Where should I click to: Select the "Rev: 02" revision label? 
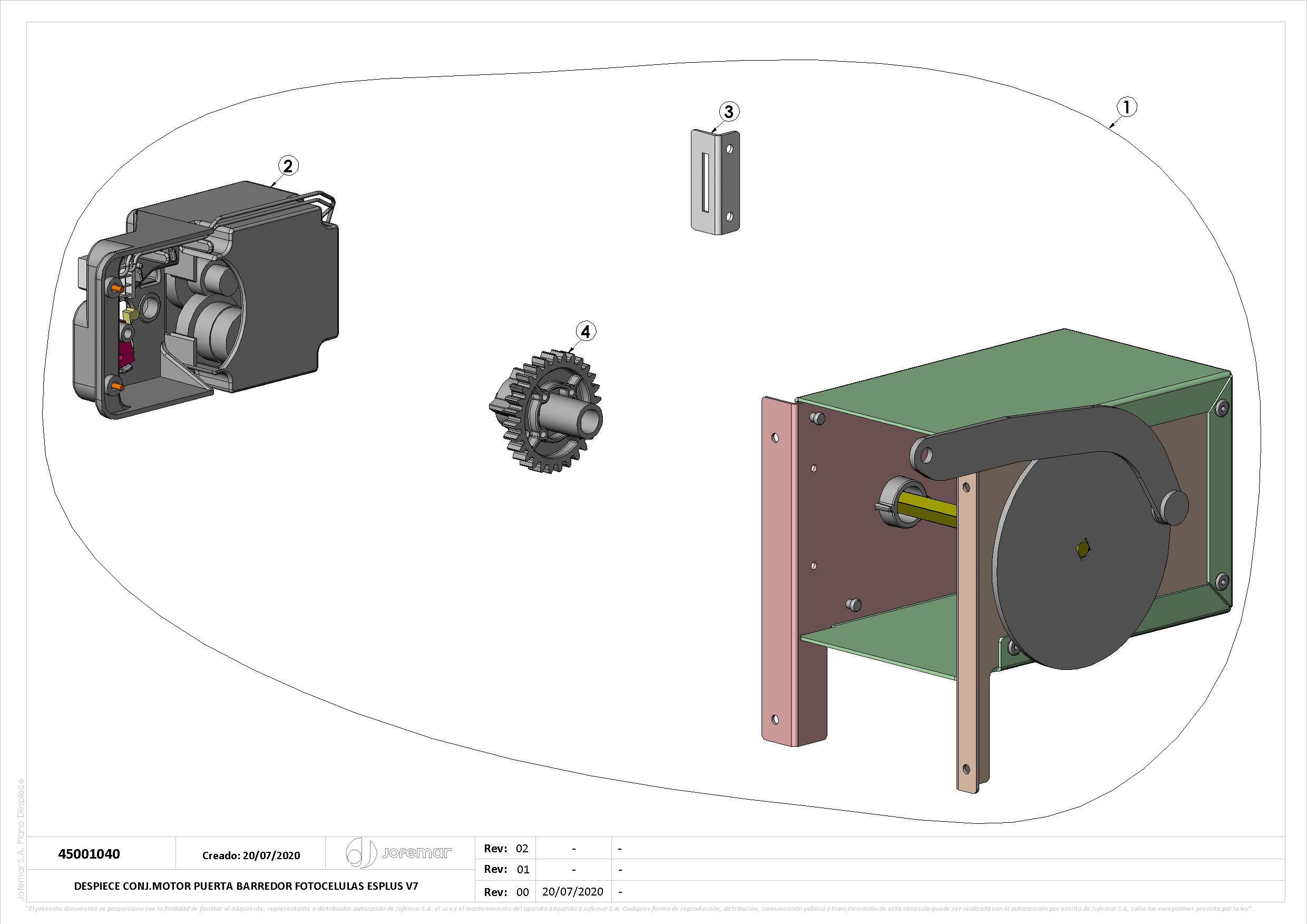[x=506, y=848]
